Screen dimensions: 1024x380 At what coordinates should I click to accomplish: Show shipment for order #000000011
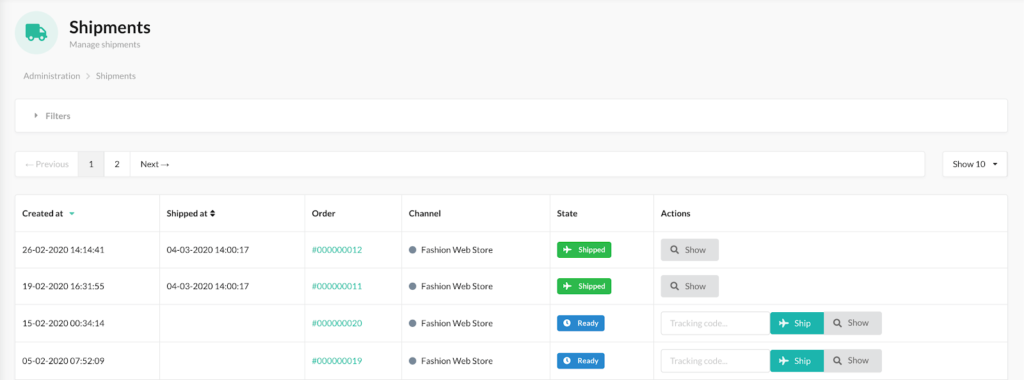[690, 287]
